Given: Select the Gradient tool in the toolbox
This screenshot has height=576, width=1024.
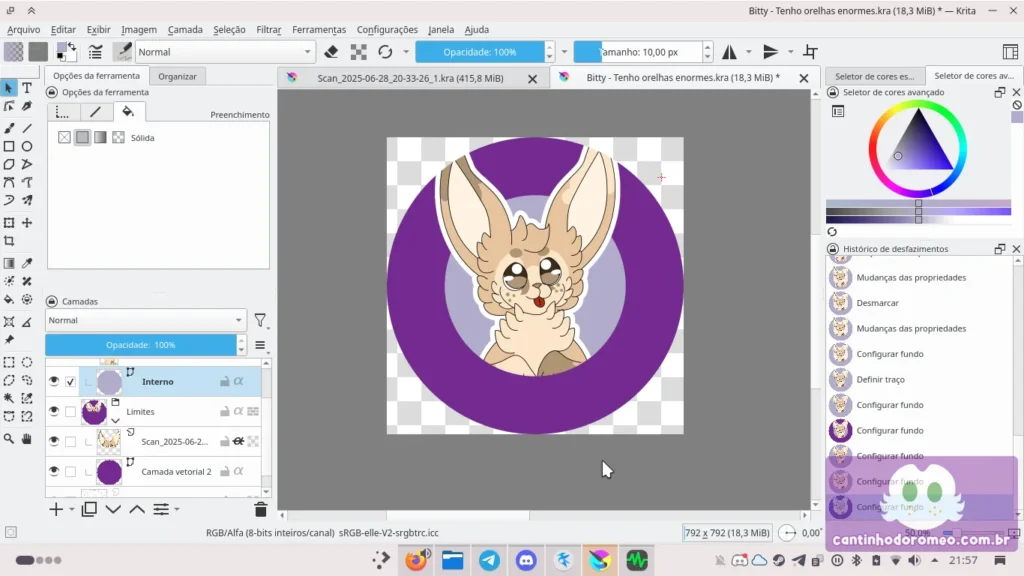Looking at the screenshot, I should tap(9, 263).
